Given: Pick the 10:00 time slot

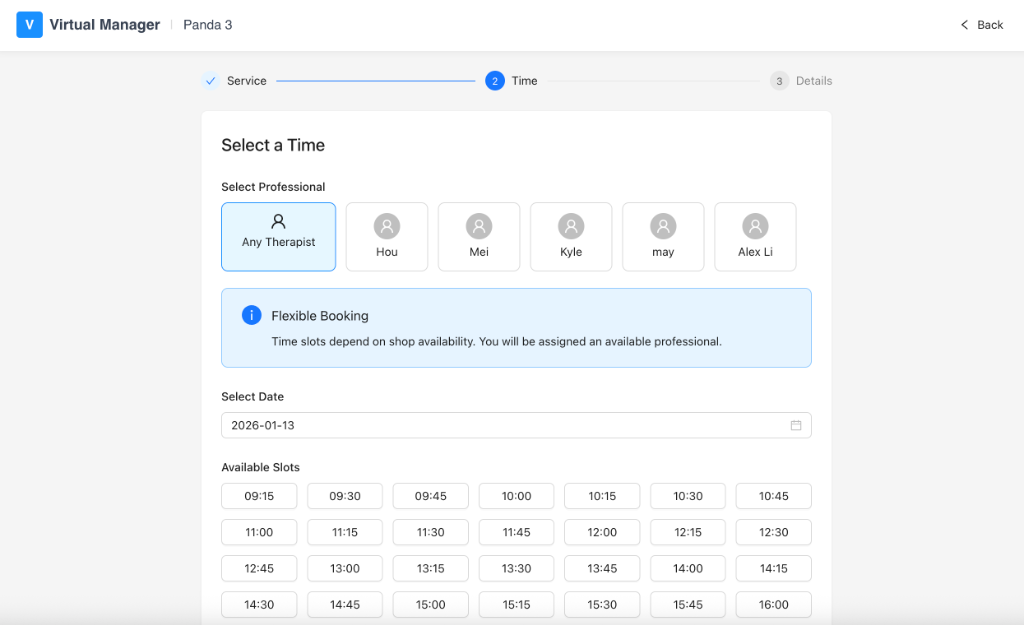Looking at the screenshot, I should tap(517, 496).
